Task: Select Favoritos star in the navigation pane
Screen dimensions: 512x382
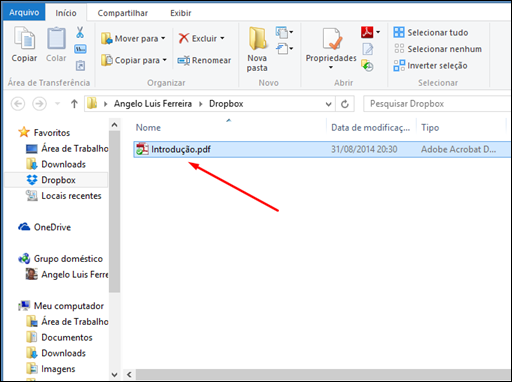Action: pyautogui.click(x=24, y=132)
